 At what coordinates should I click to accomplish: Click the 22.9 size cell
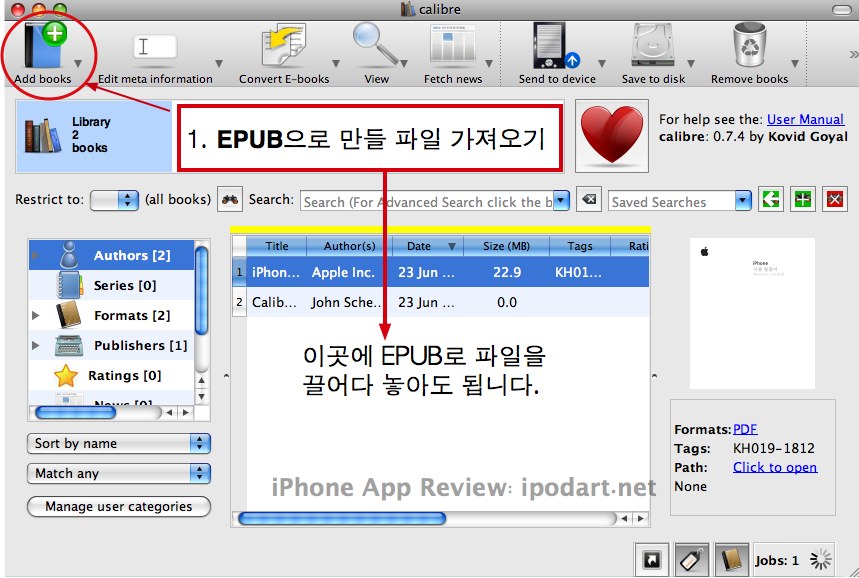507,272
